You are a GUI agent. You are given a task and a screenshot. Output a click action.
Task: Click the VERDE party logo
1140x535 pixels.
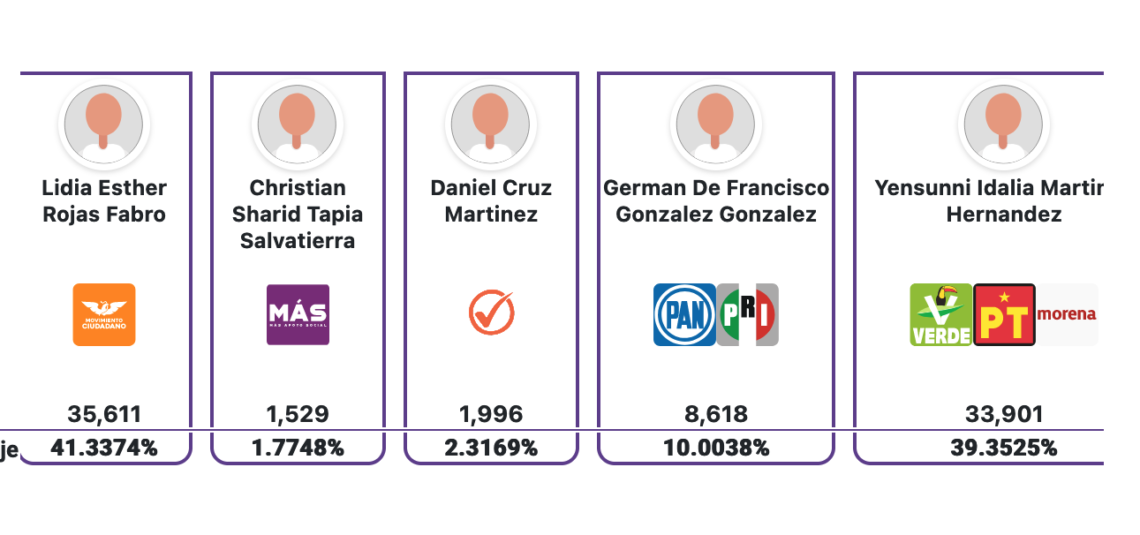coord(940,315)
